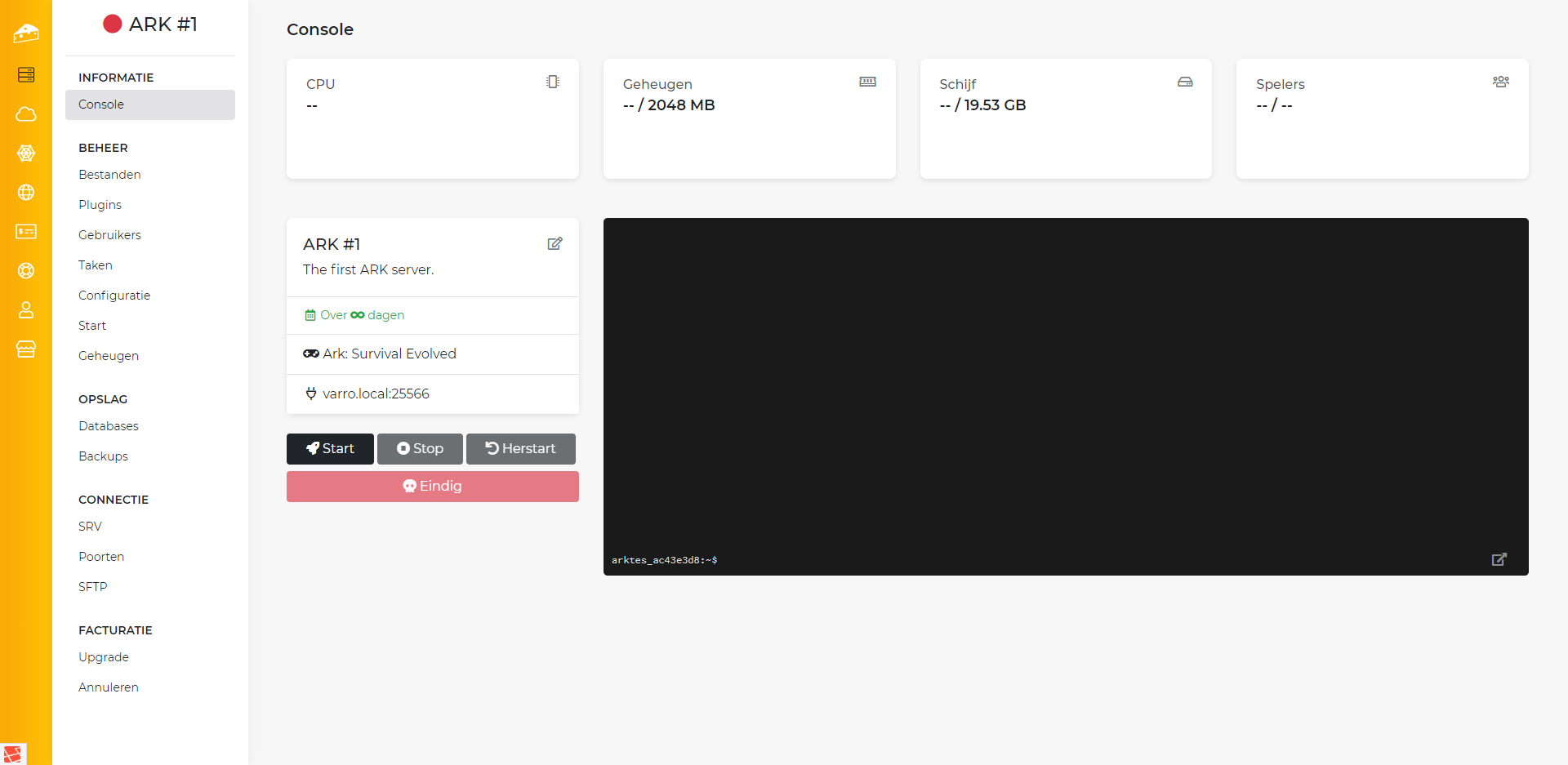Click the red Eindig kill button
The height and width of the screenshot is (765, 1568).
pyautogui.click(x=432, y=487)
